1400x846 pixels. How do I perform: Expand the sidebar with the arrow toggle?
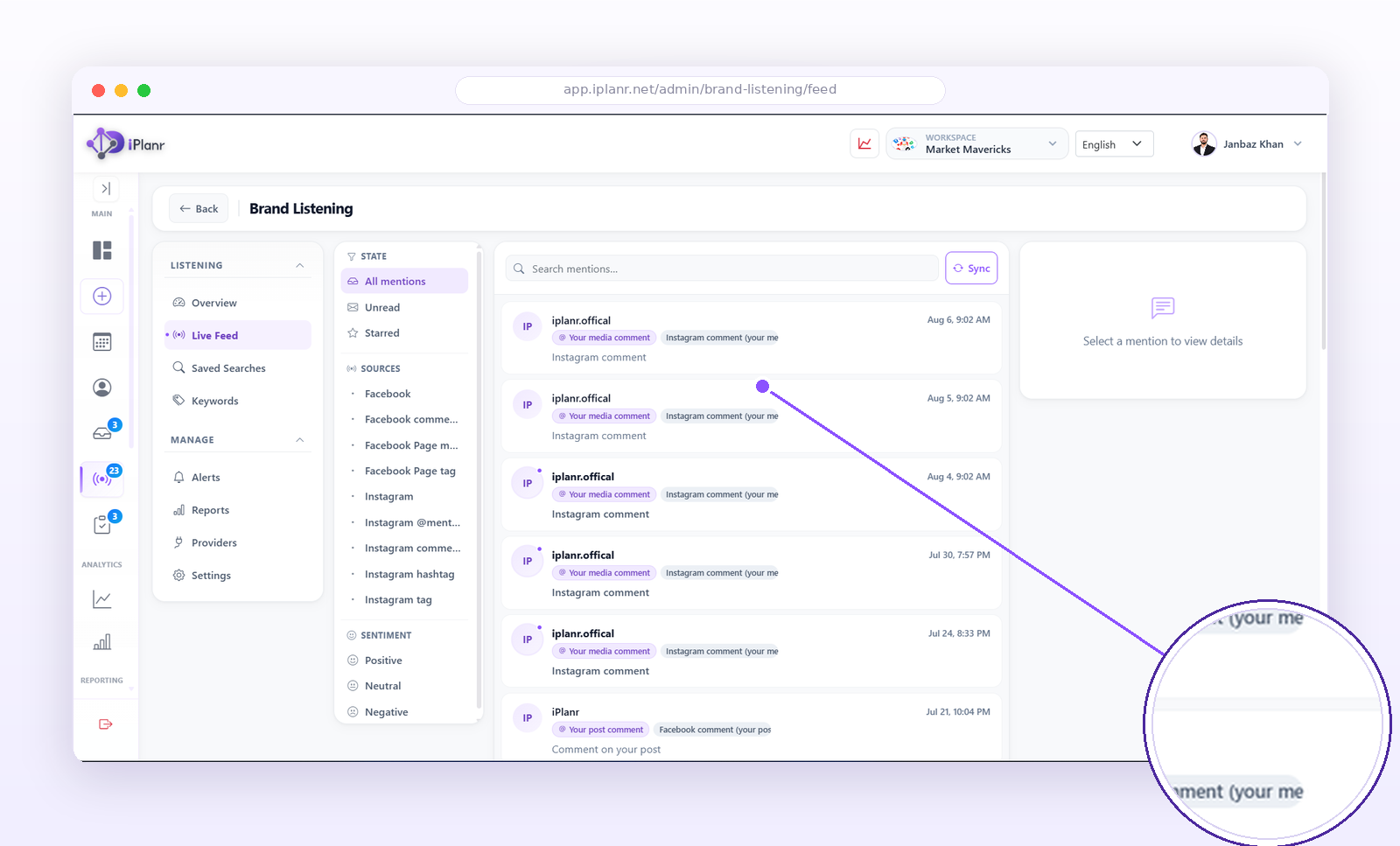point(106,188)
